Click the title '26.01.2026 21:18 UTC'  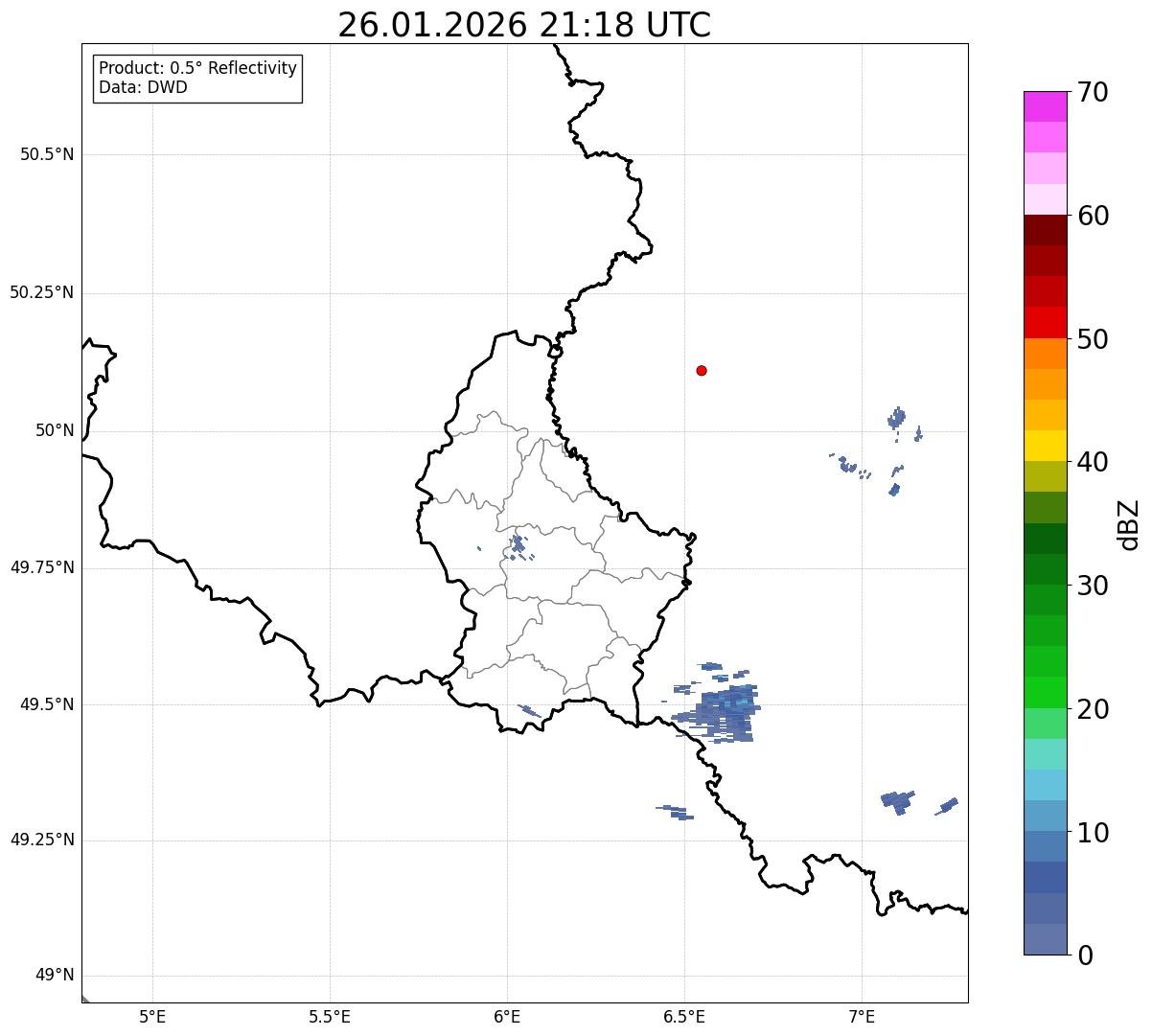click(x=524, y=25)
